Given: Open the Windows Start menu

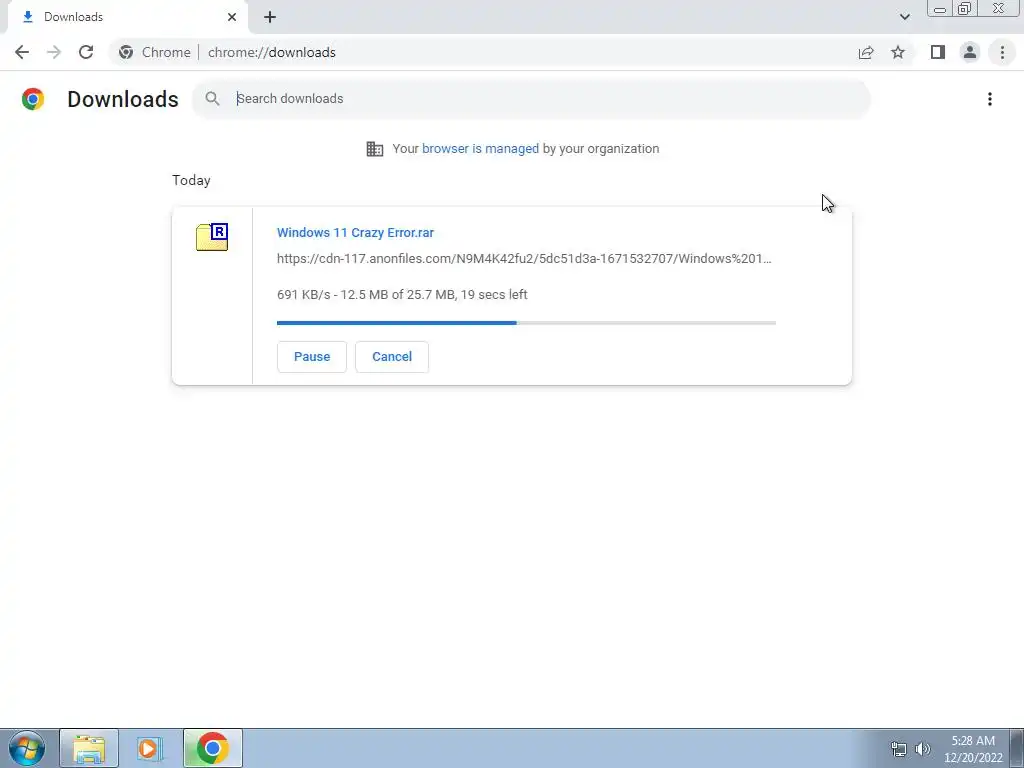Looking at the screenshot, I should pyautogui.click(x=27, y=748).
